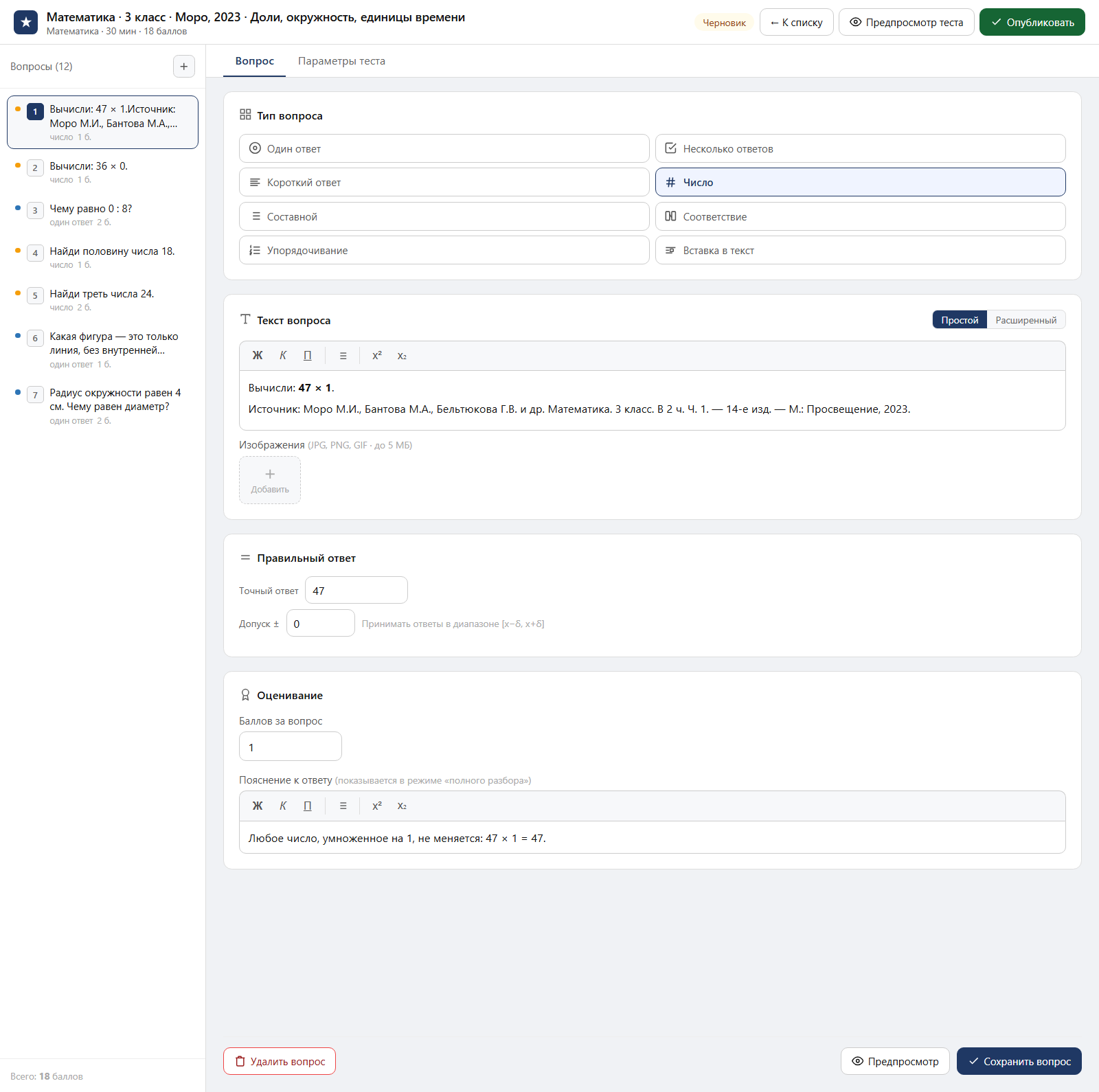Apply superscript in explanation editor toolbar

tap(377, 806)
